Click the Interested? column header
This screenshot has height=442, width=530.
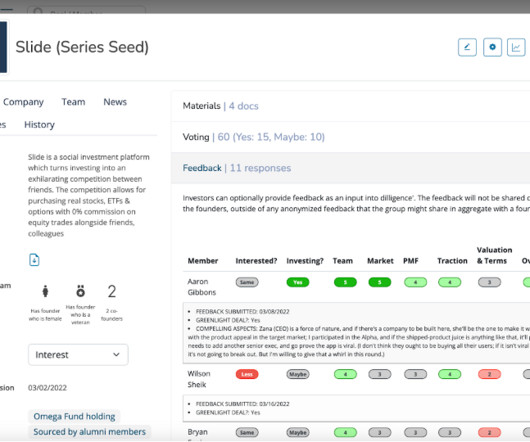pyautogui.click(x=256, y=261)
